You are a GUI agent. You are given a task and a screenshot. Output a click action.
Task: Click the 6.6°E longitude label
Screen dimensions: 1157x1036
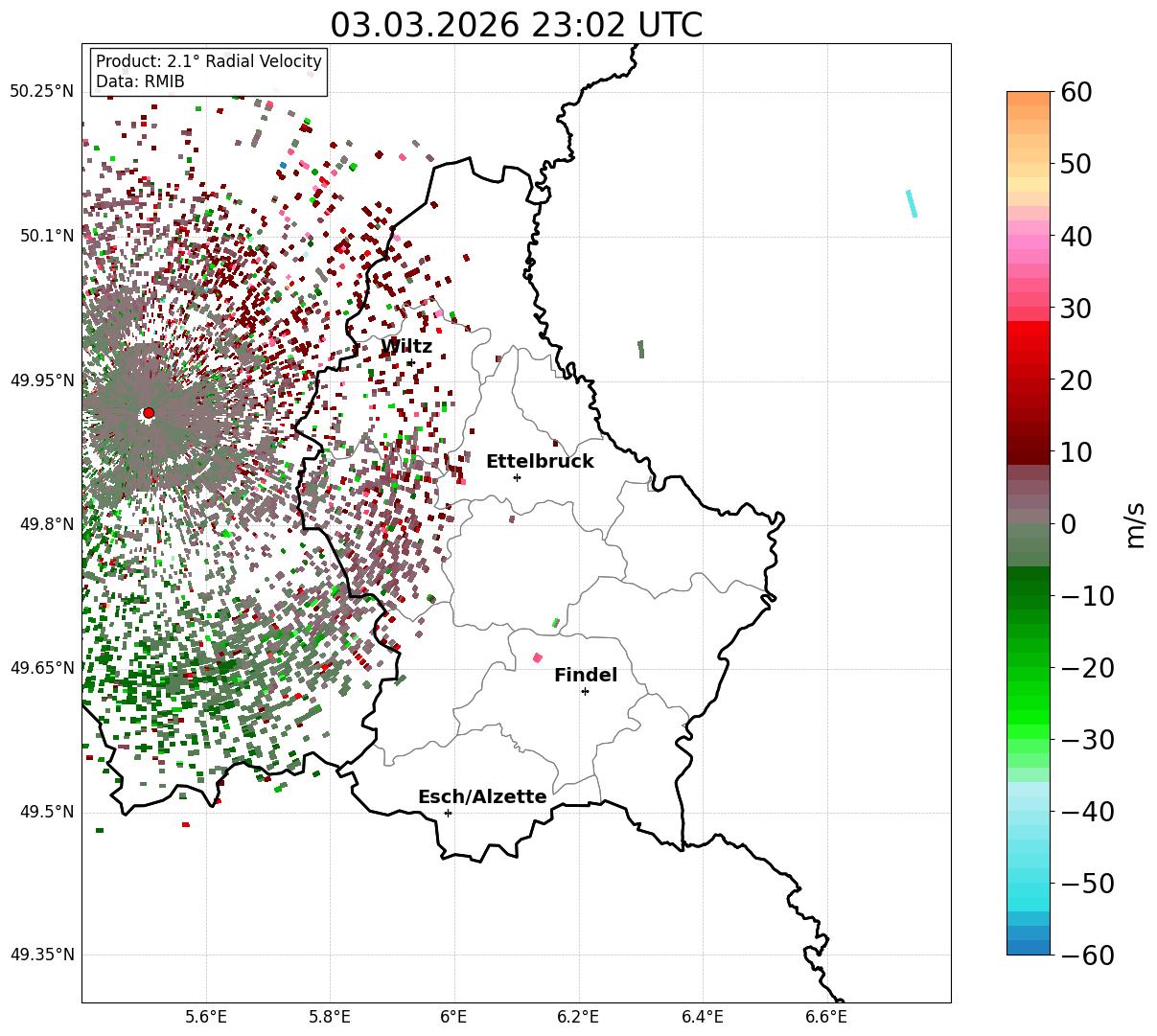(826, 1017)
